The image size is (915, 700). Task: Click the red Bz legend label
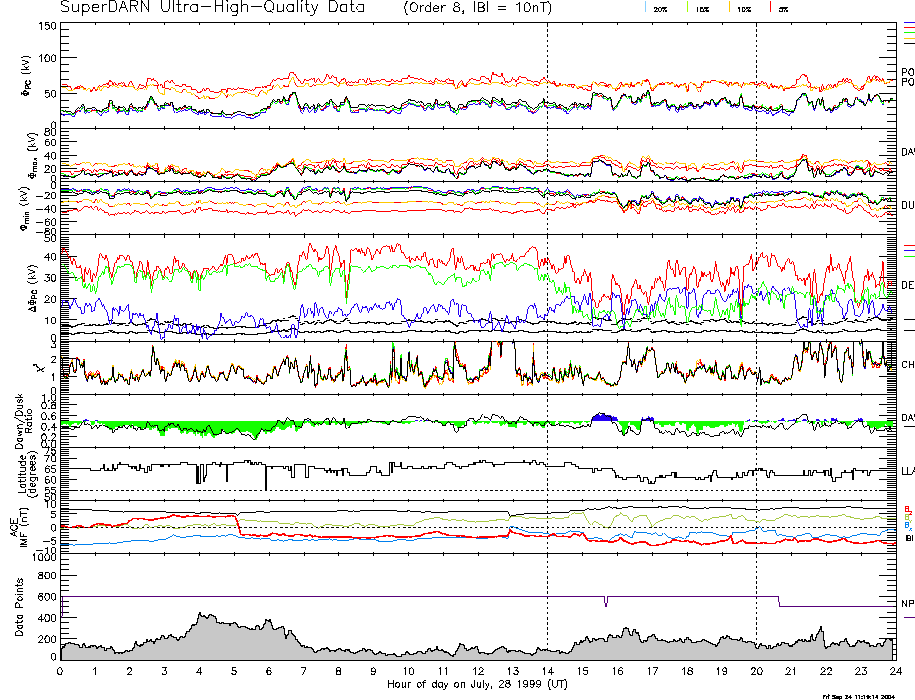click(x=907, y=508)
